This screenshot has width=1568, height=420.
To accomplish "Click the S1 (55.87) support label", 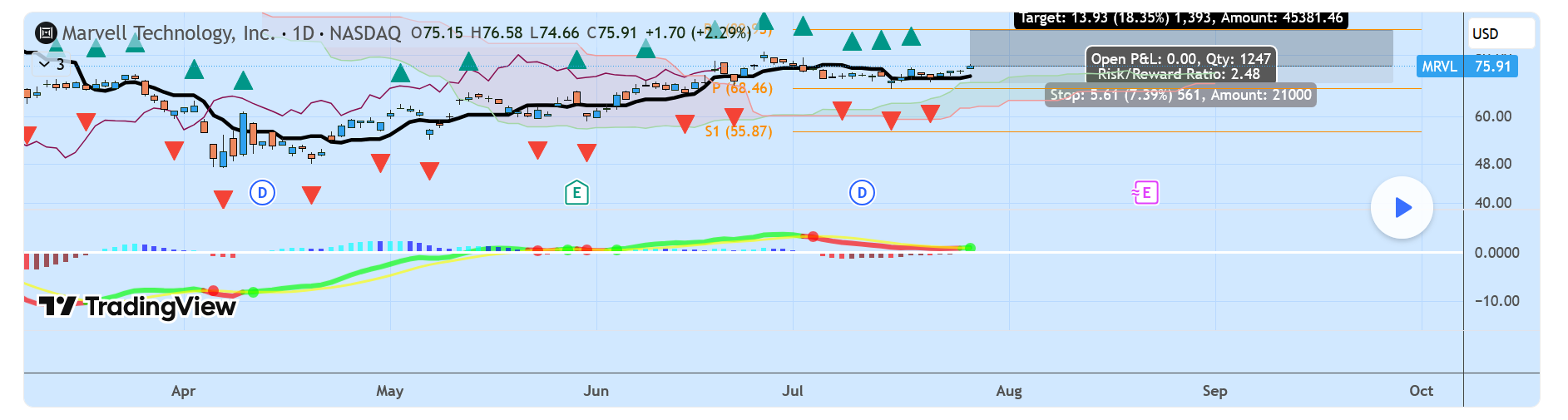I will pos(739,131).
